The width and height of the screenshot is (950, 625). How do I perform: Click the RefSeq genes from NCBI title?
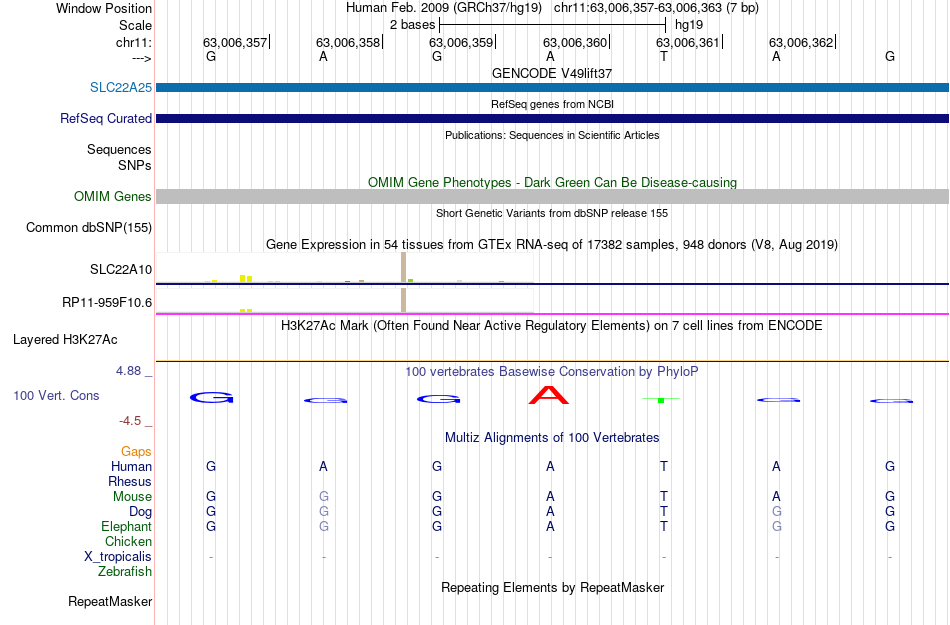[552, 104]
